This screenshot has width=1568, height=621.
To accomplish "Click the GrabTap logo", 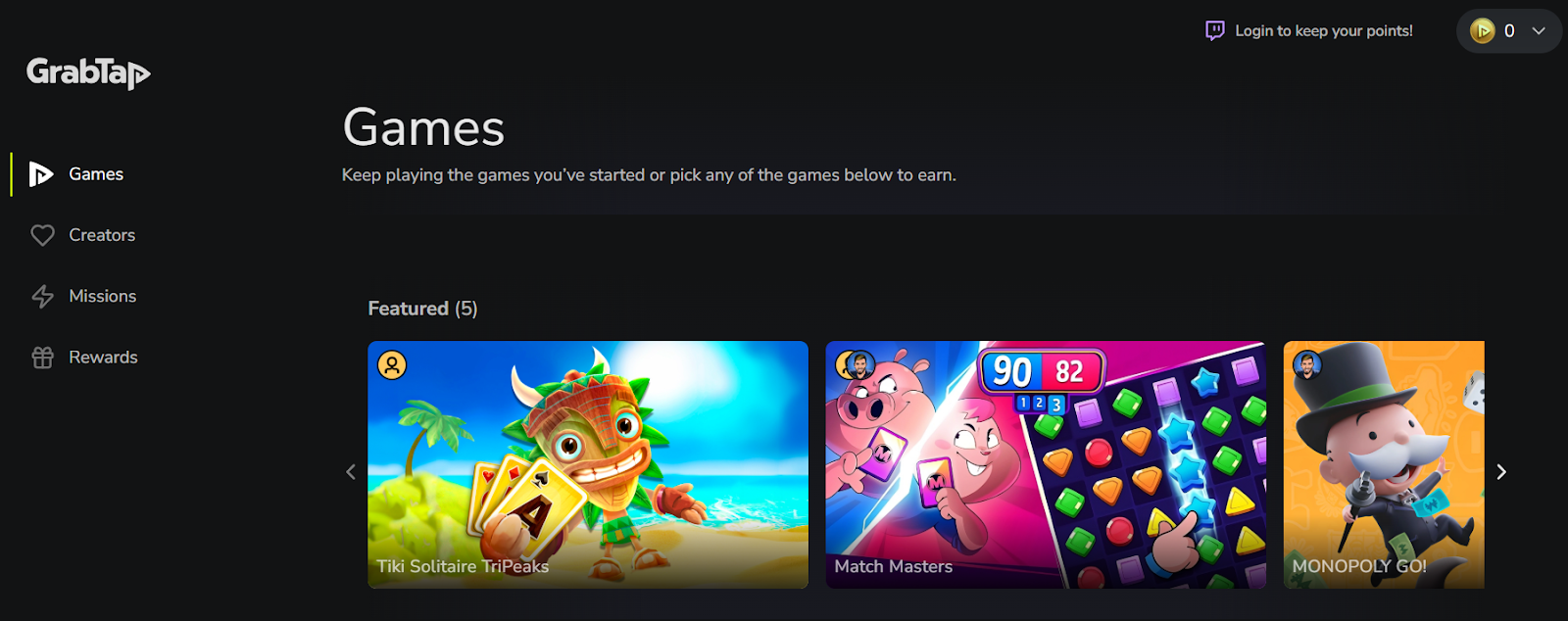I will coord(88,72).
